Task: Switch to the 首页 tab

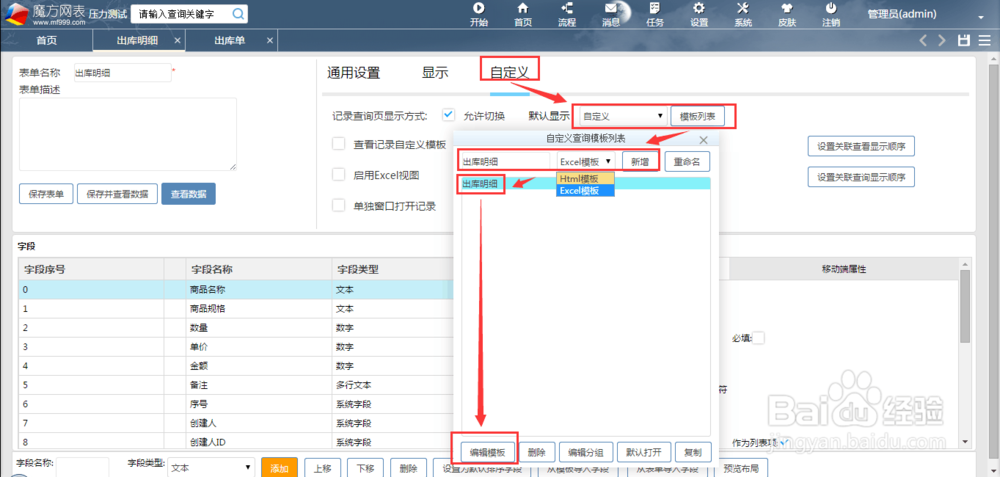Action: (47, 40)
